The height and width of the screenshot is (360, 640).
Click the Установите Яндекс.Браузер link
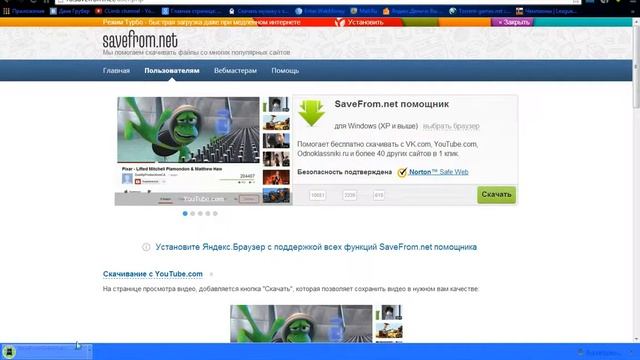pyautogui.click(x=316, y=247)
